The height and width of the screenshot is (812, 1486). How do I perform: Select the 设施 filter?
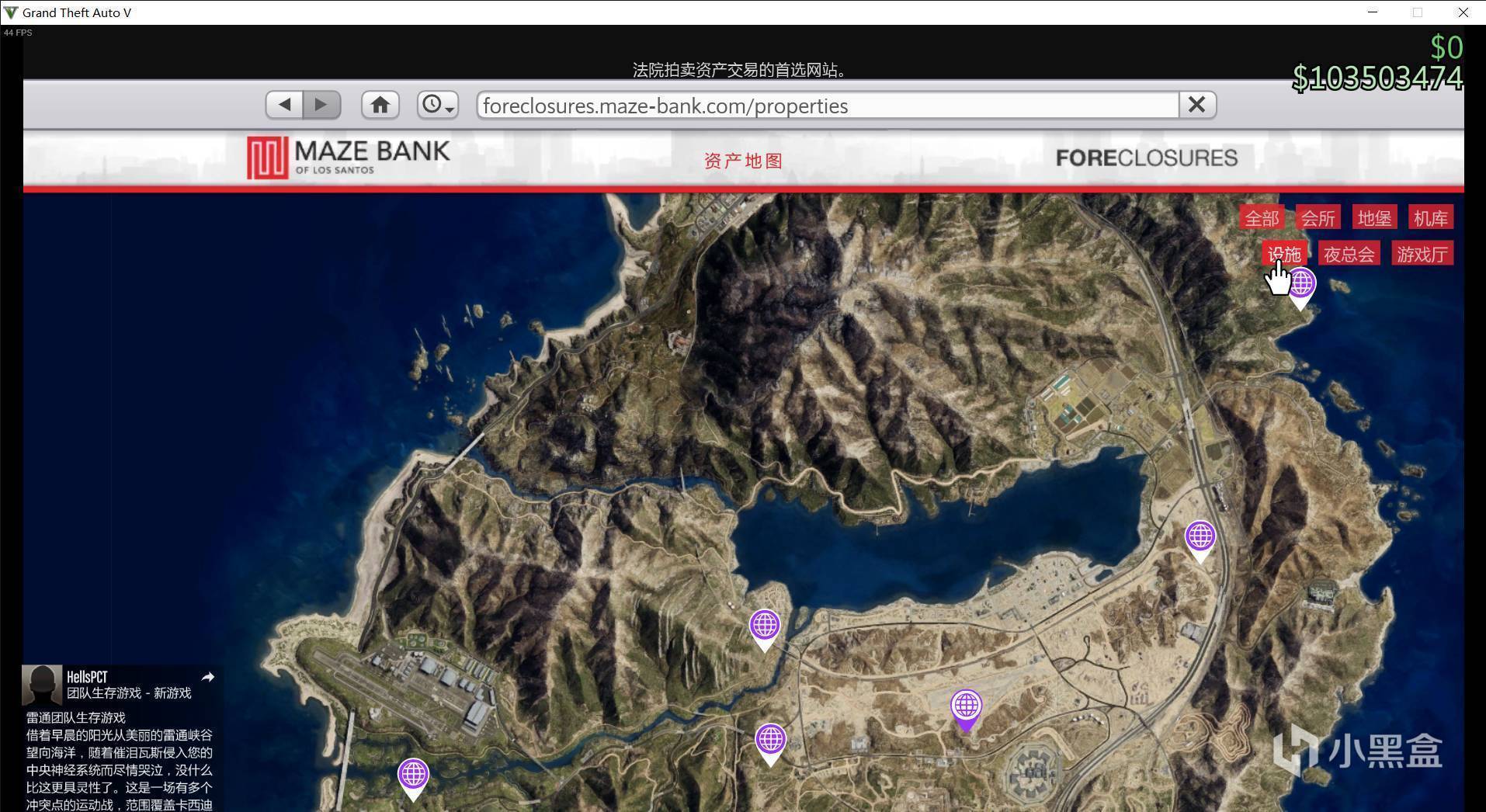(x=1284, y=254)
